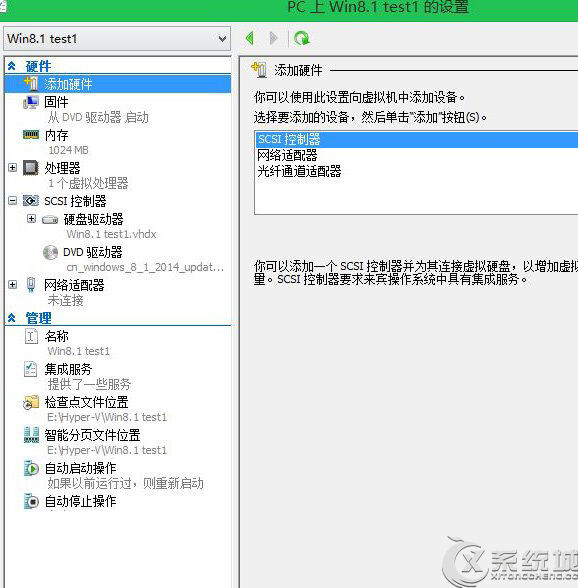Select the 自动启动操作 item
The image size is (578, 588).
tap(80, 468)
